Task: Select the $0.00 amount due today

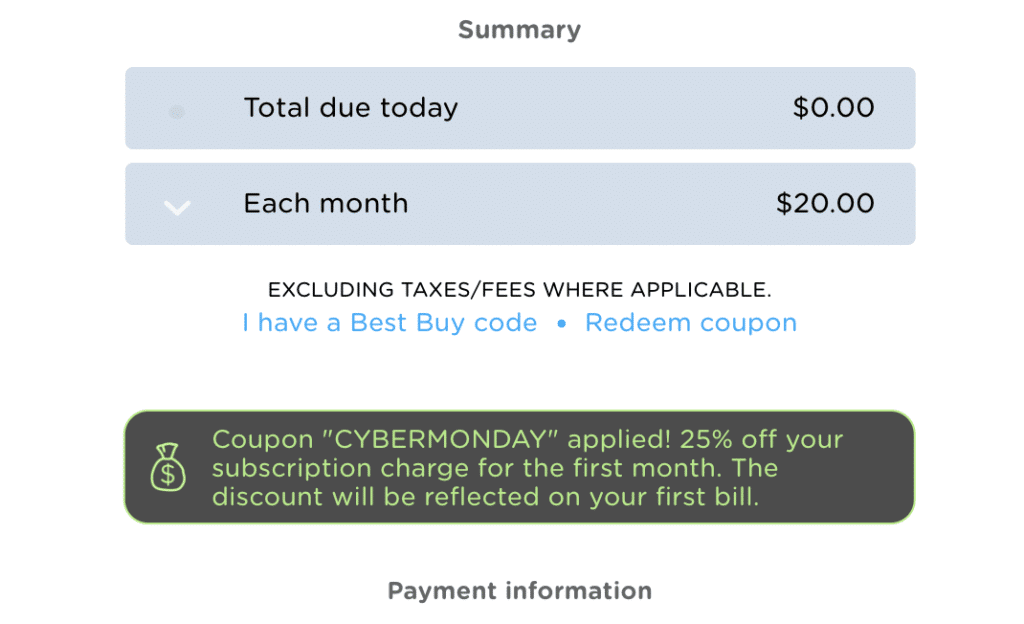Action: click(x=833, y=108)
